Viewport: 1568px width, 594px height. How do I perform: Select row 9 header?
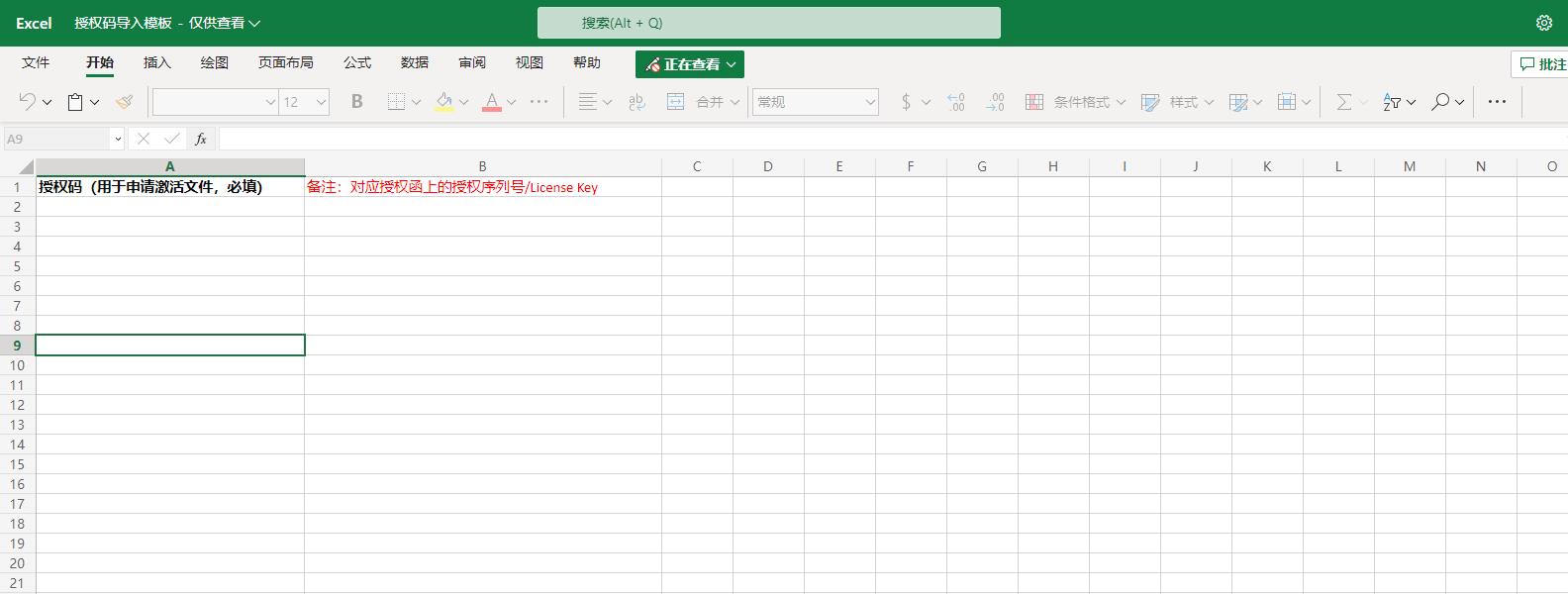18,345
